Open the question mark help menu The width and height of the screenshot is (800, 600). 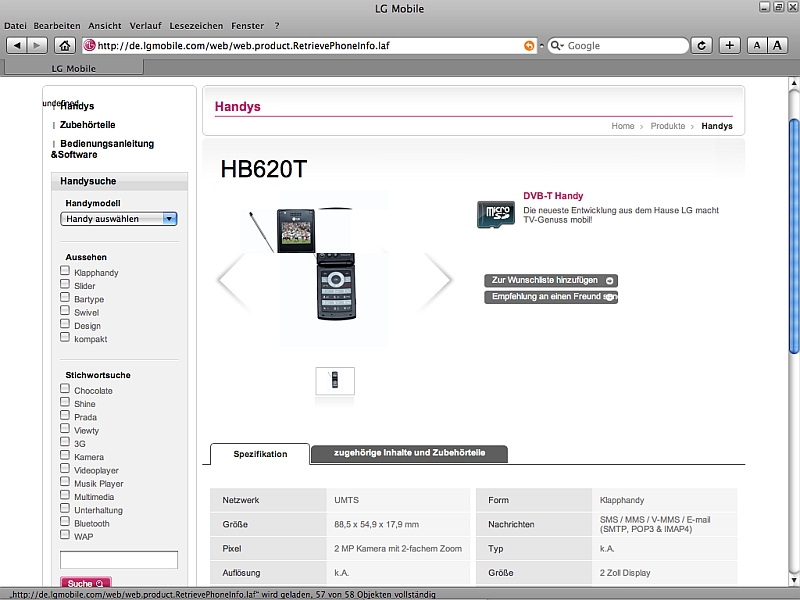pos(277,26)
